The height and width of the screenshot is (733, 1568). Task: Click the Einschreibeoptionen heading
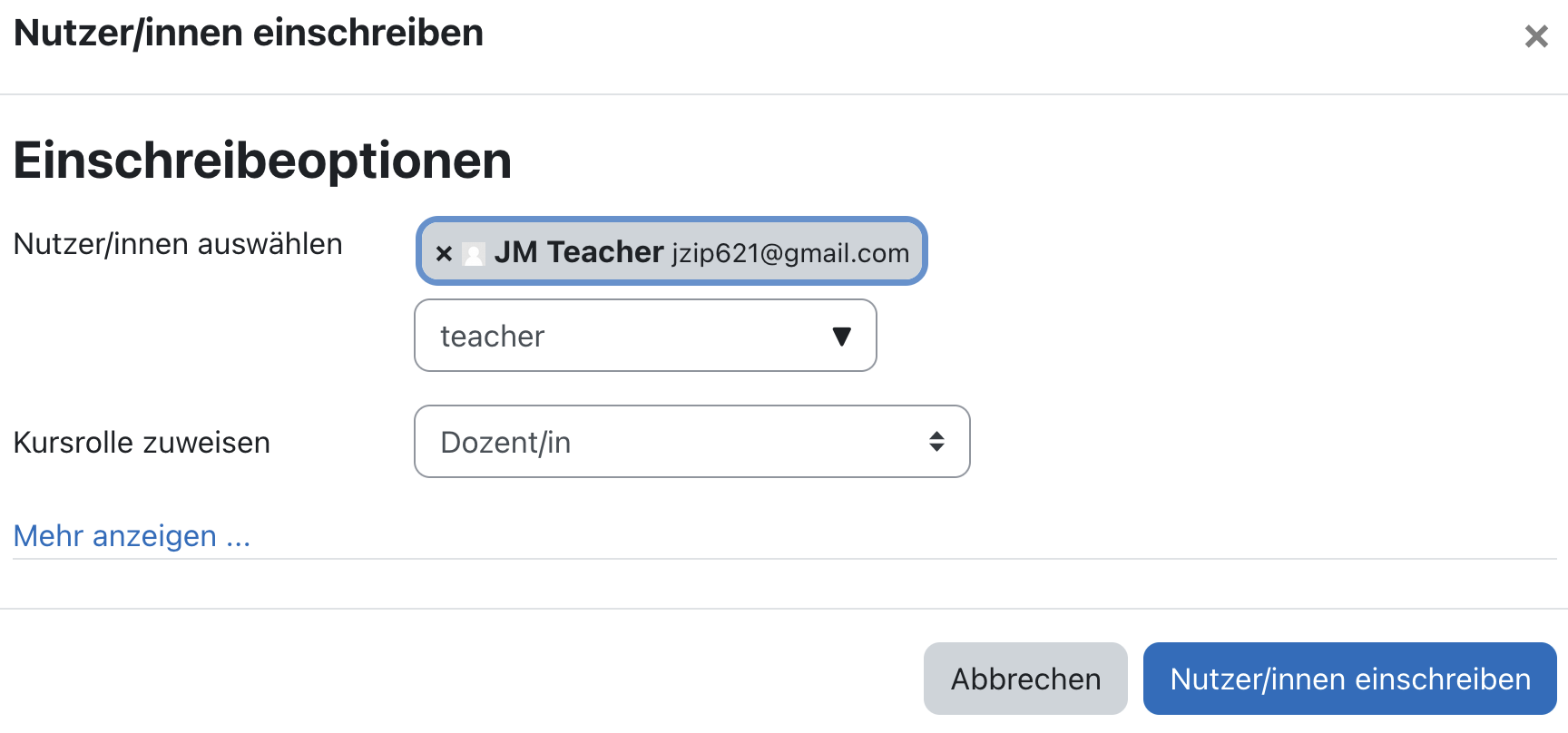(x=261, y=161)
